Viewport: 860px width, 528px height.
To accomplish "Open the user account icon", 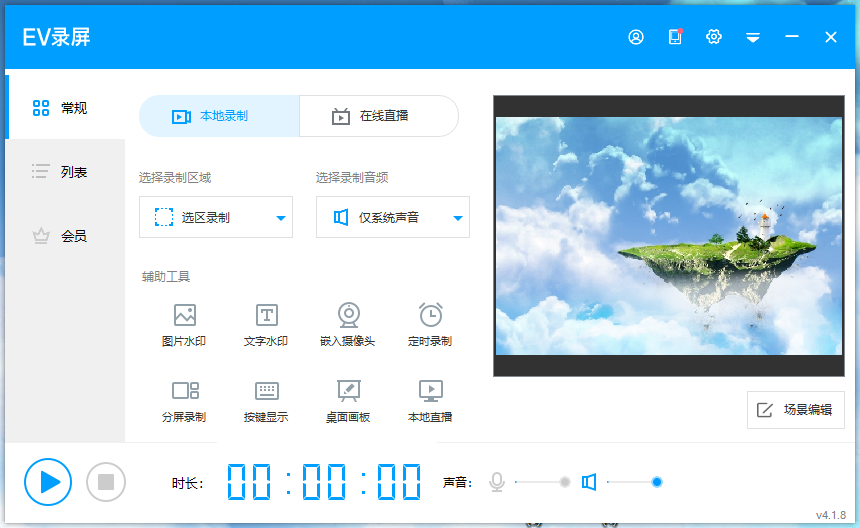I will 636,37.
